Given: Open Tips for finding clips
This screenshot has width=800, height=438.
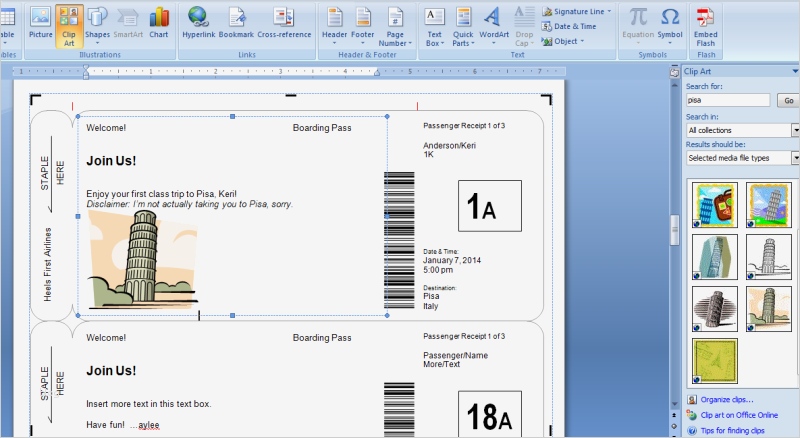Looking at the screenshot, I should tap(732, 430).
